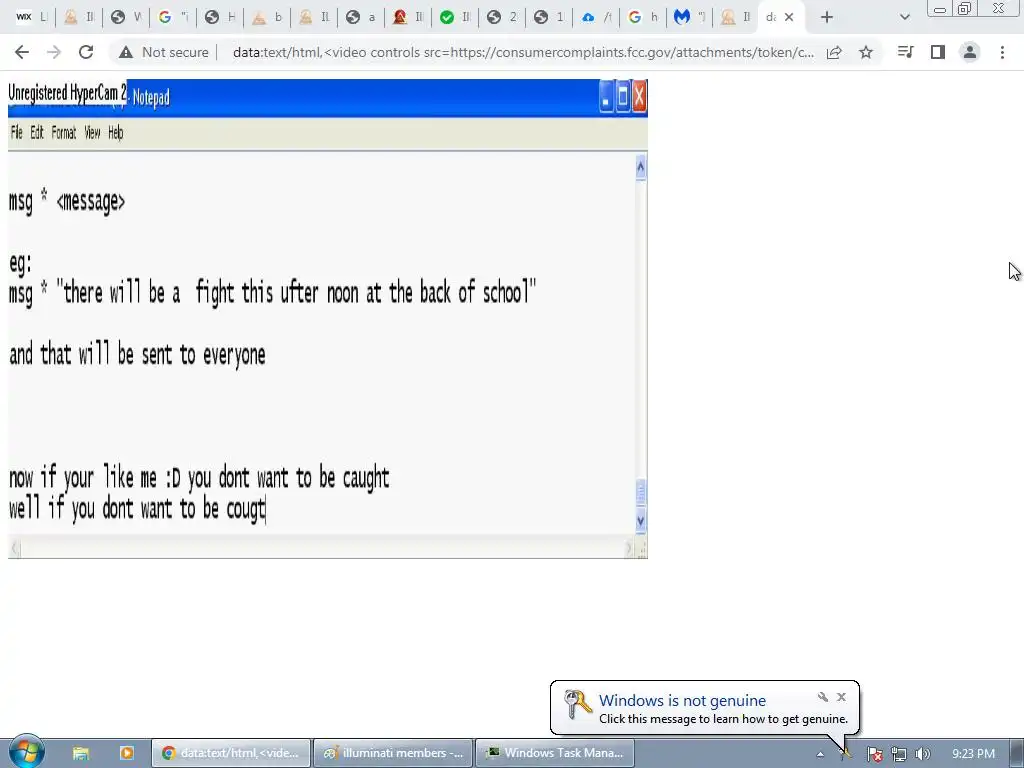Switch to illuminati members taskbar window
Image resolution: width=1024 pixels, height=768 pixels.
[393, 753]
